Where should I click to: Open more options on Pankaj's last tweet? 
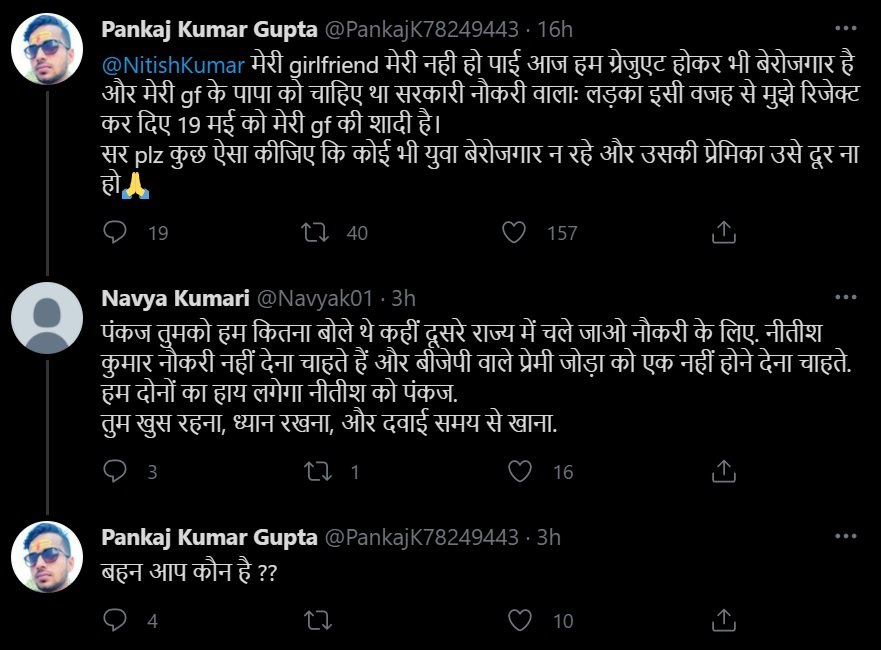850,537
